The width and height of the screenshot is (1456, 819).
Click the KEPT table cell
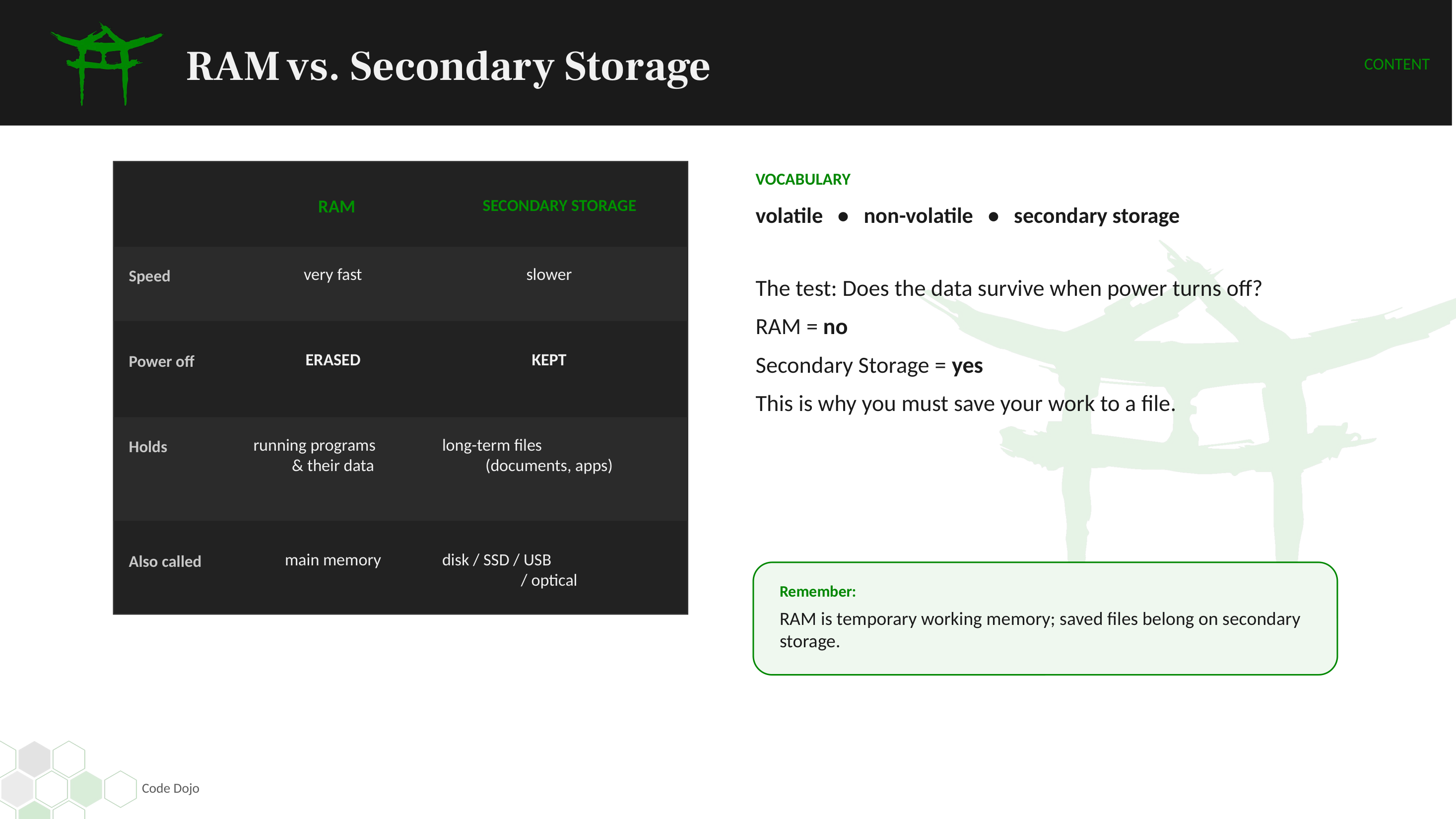coord(548,360)
